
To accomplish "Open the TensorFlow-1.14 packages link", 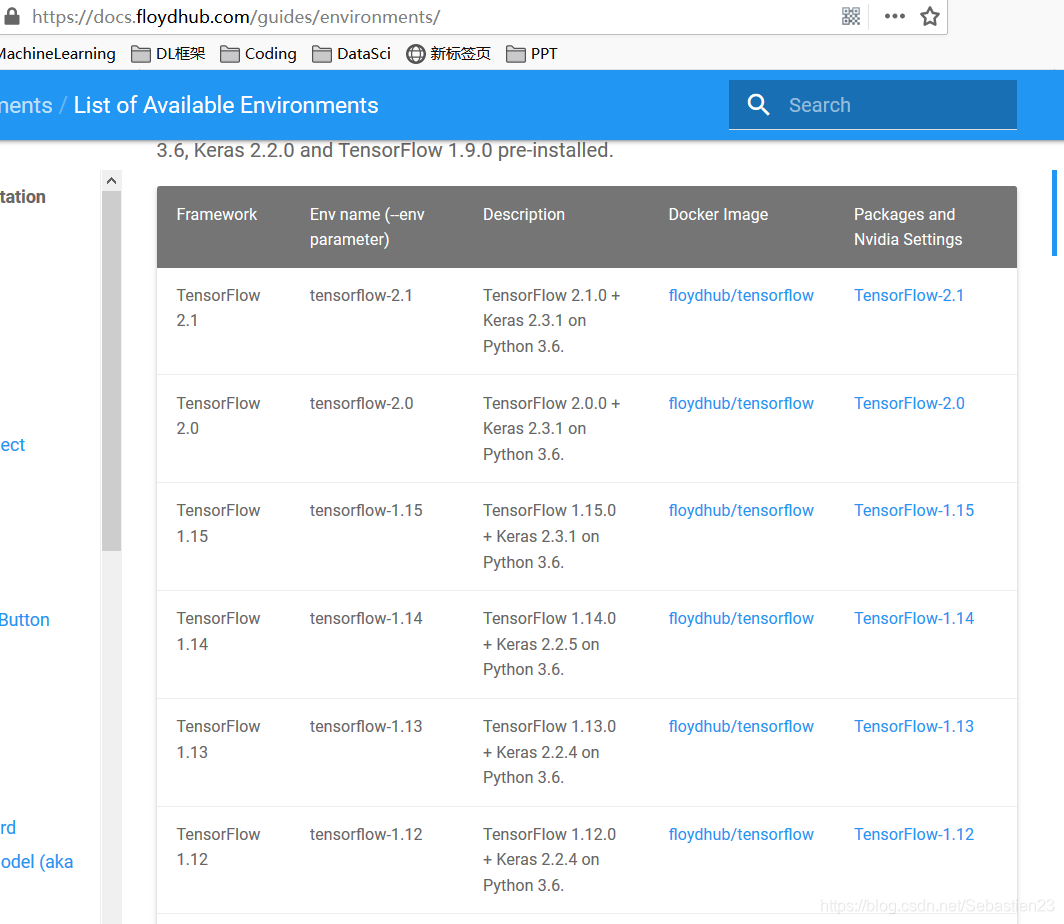I will click(914, 619).
